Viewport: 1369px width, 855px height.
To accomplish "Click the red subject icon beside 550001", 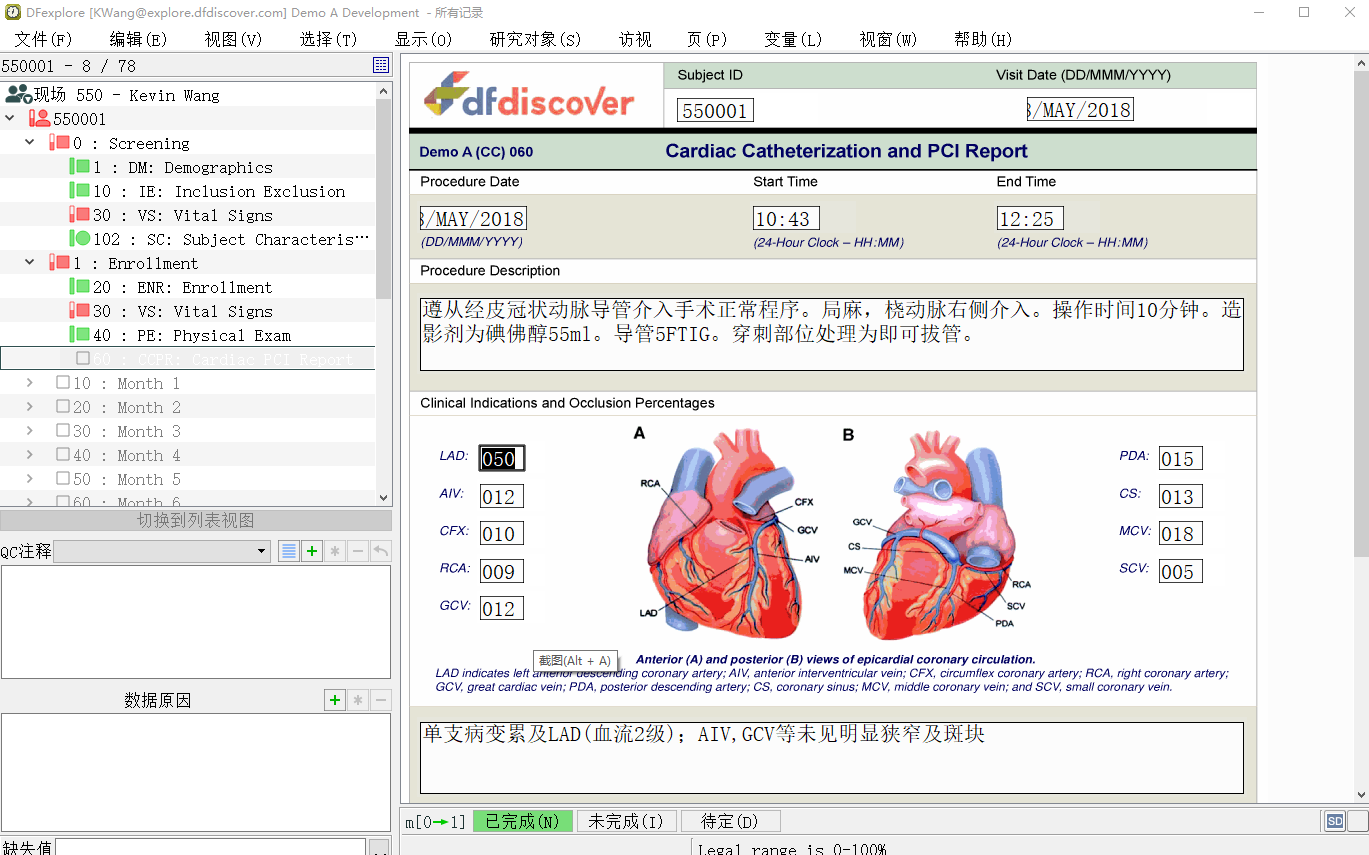I will [40, 119].
